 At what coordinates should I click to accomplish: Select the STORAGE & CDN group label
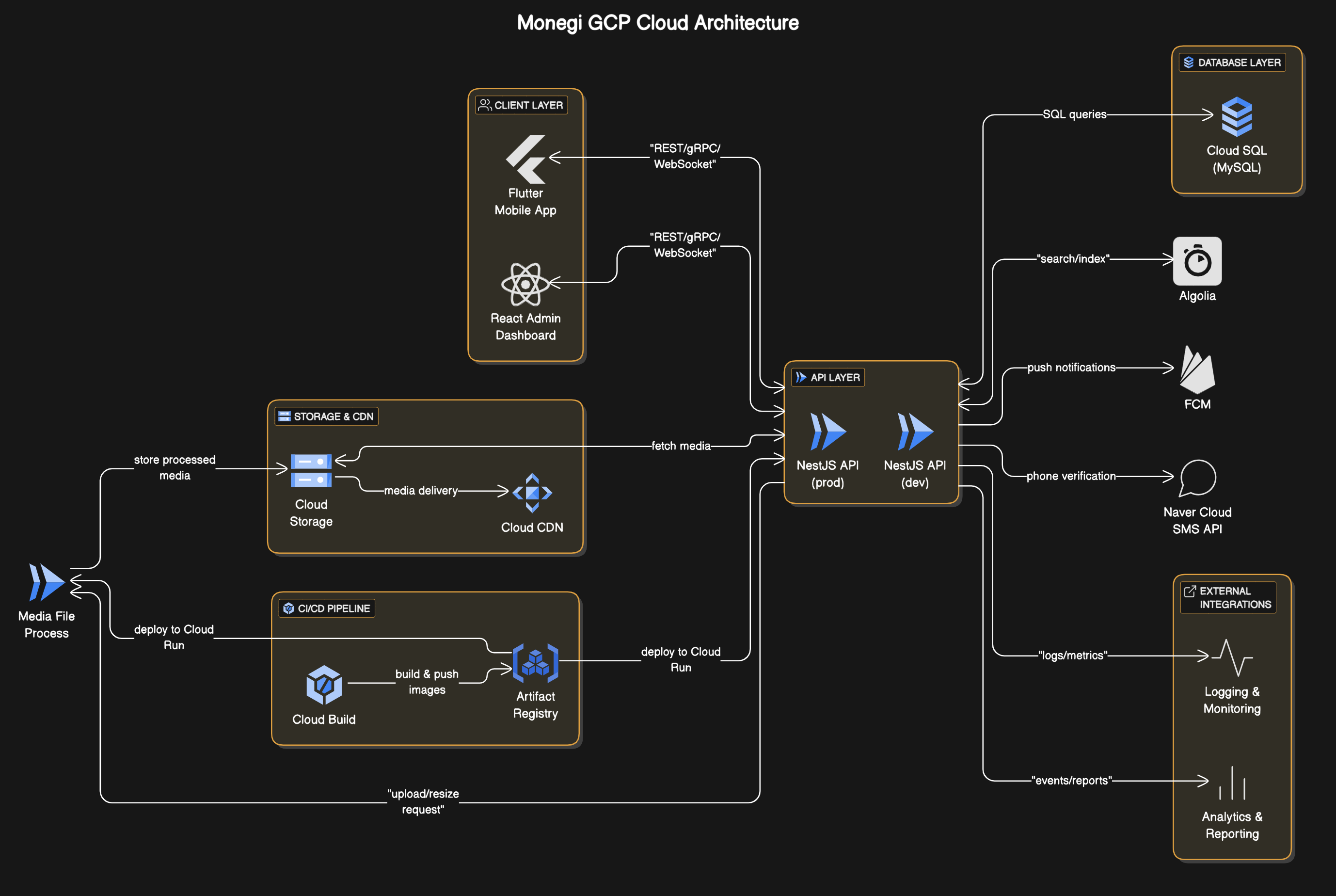tap(326, 416)
